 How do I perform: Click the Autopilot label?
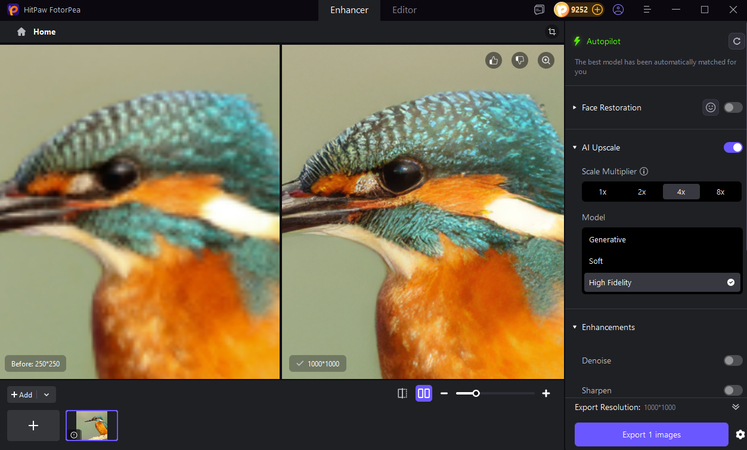click(603, 41)
